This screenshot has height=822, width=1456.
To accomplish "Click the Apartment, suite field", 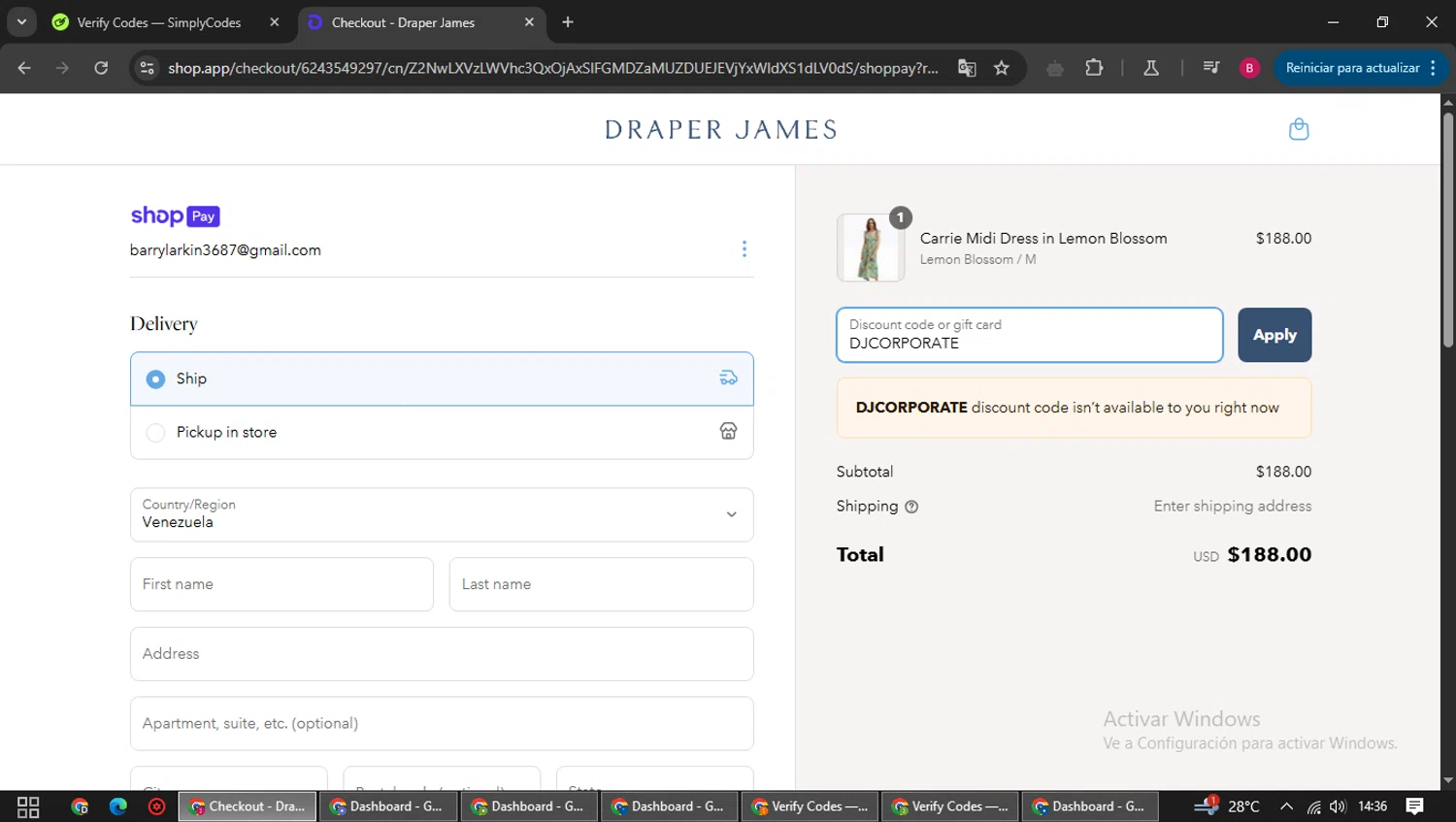I will coord(442,723).
